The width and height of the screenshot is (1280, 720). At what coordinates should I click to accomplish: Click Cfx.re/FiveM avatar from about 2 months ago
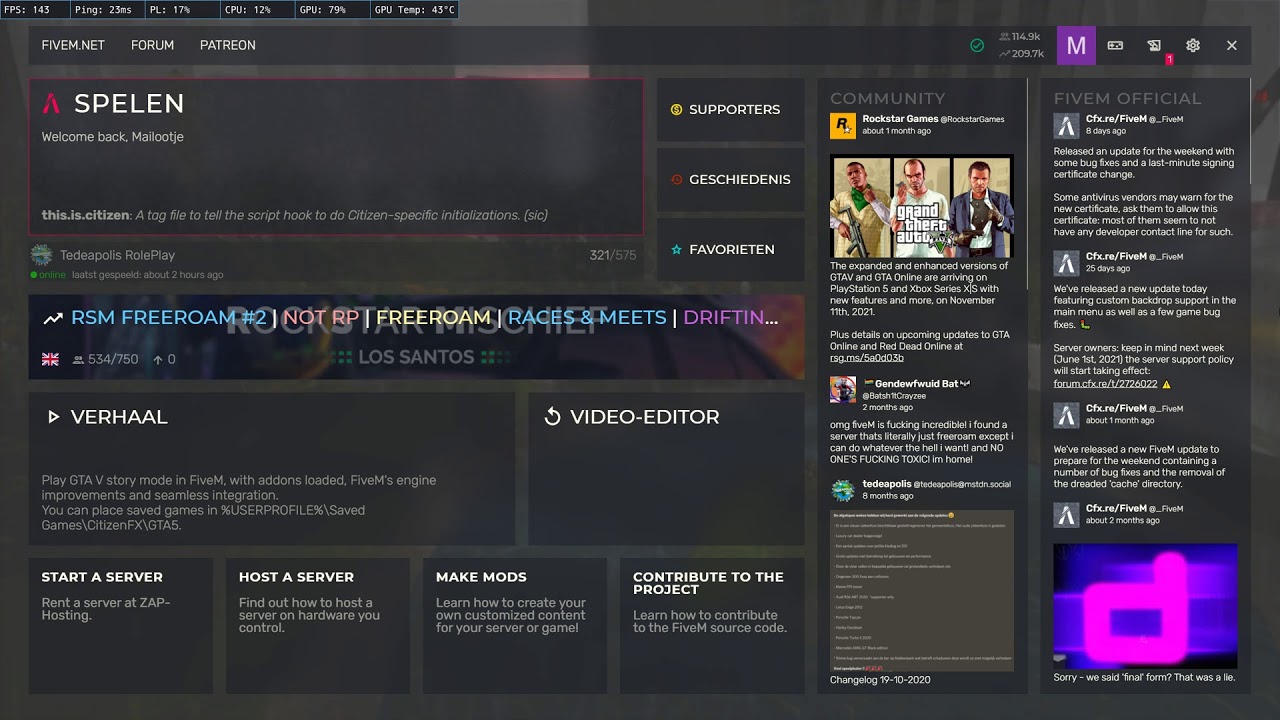click(x=1067, y=515)
